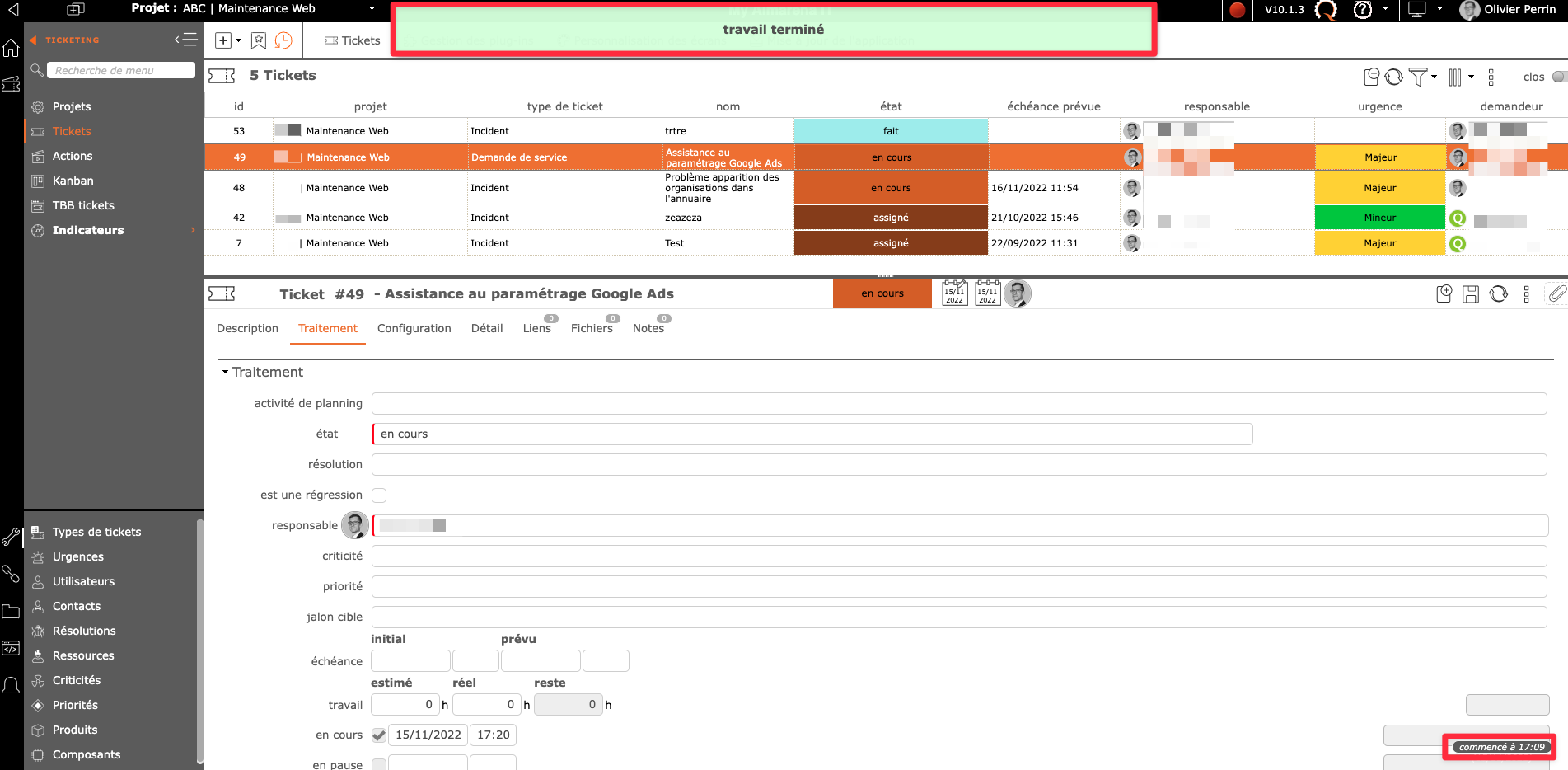This screenshot has height=770, width=1568.
Task: Expand the Indicateurs submenu arrow
Action: (x=193, y=230)
